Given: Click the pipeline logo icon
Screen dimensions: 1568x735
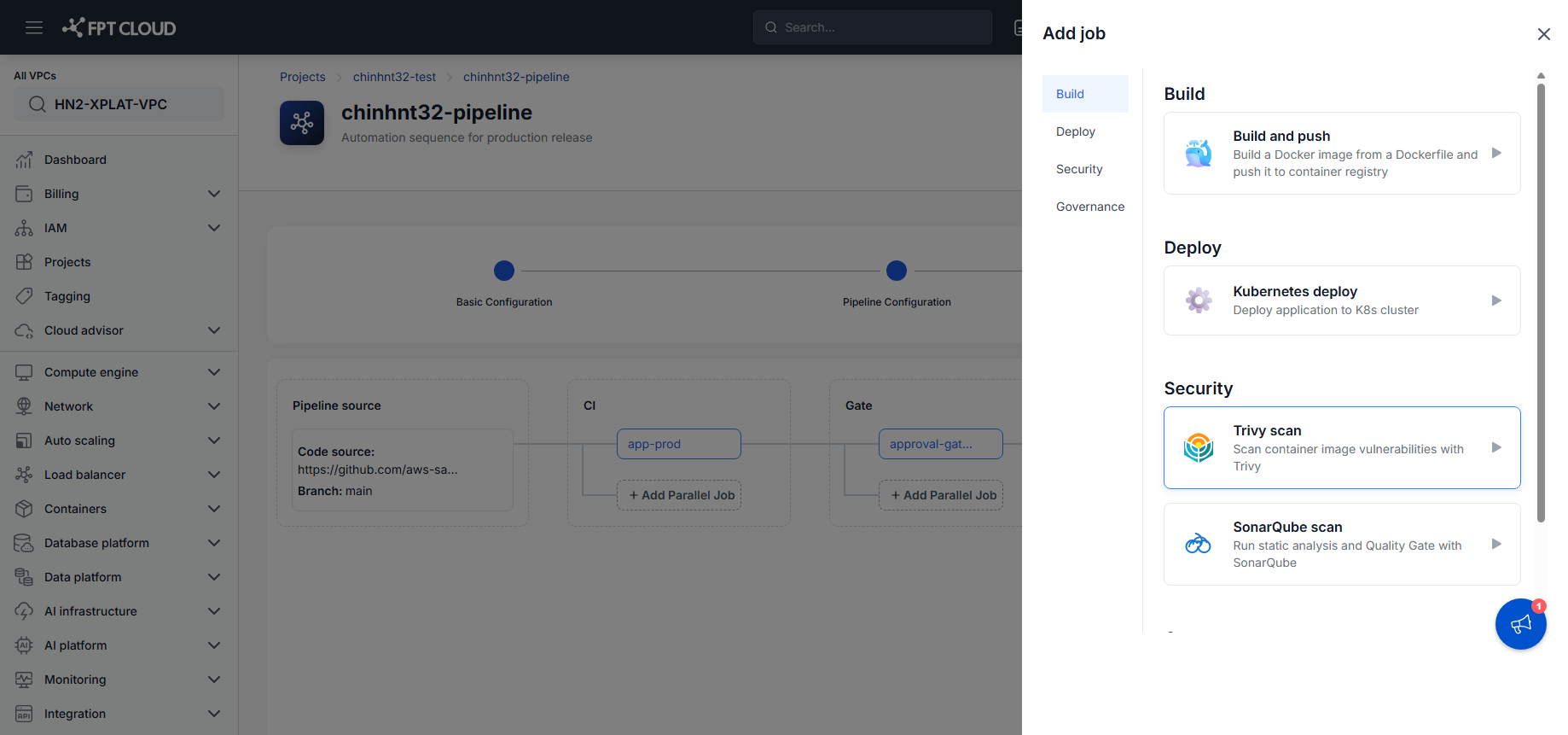Looking at the screenshot, I should (x=302, y=123).
